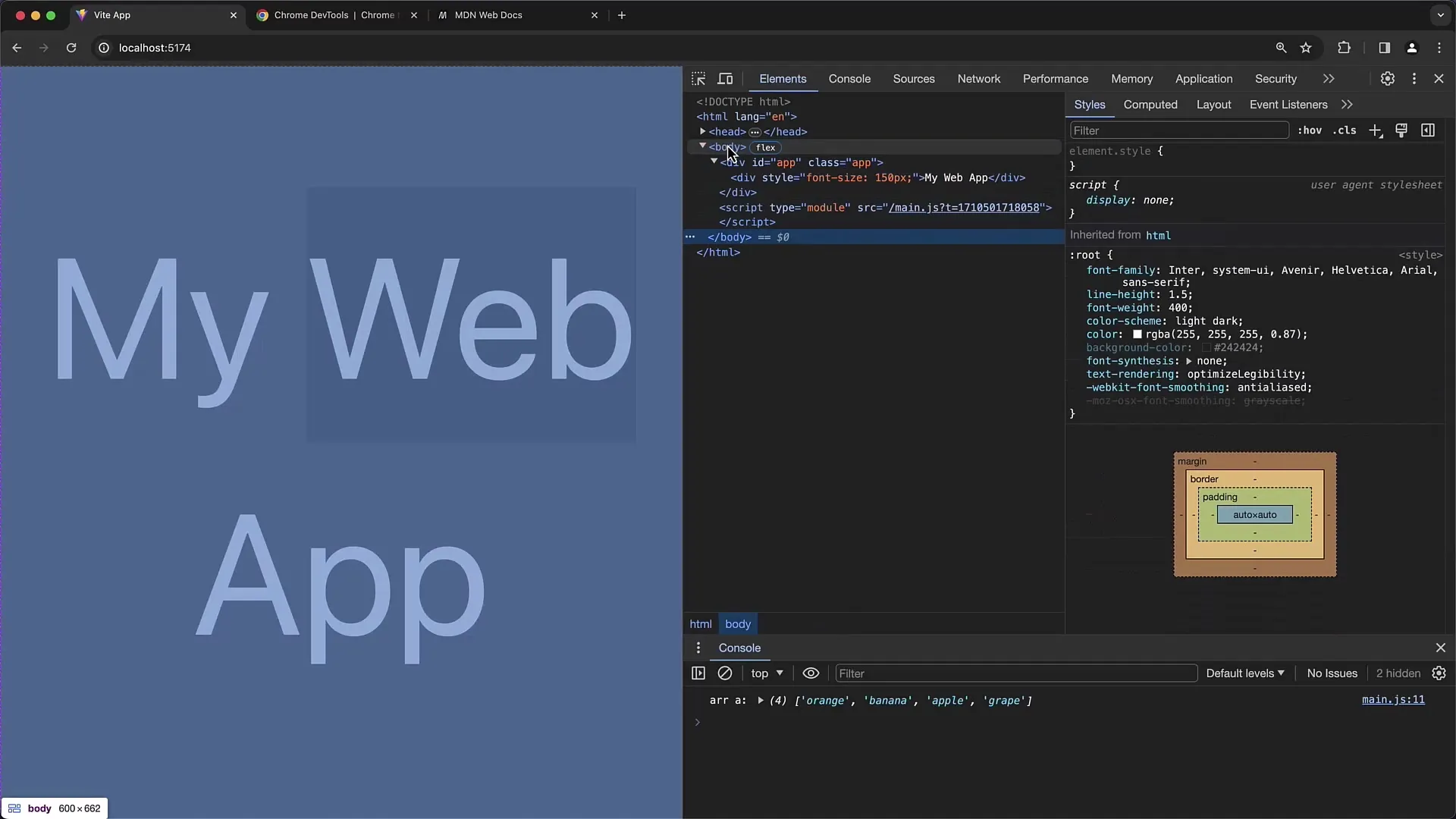This screenshot has height=819, width=1456.
Task: Collapse the div#app element node
Action: pyautogui.click(x=714, y=162)
